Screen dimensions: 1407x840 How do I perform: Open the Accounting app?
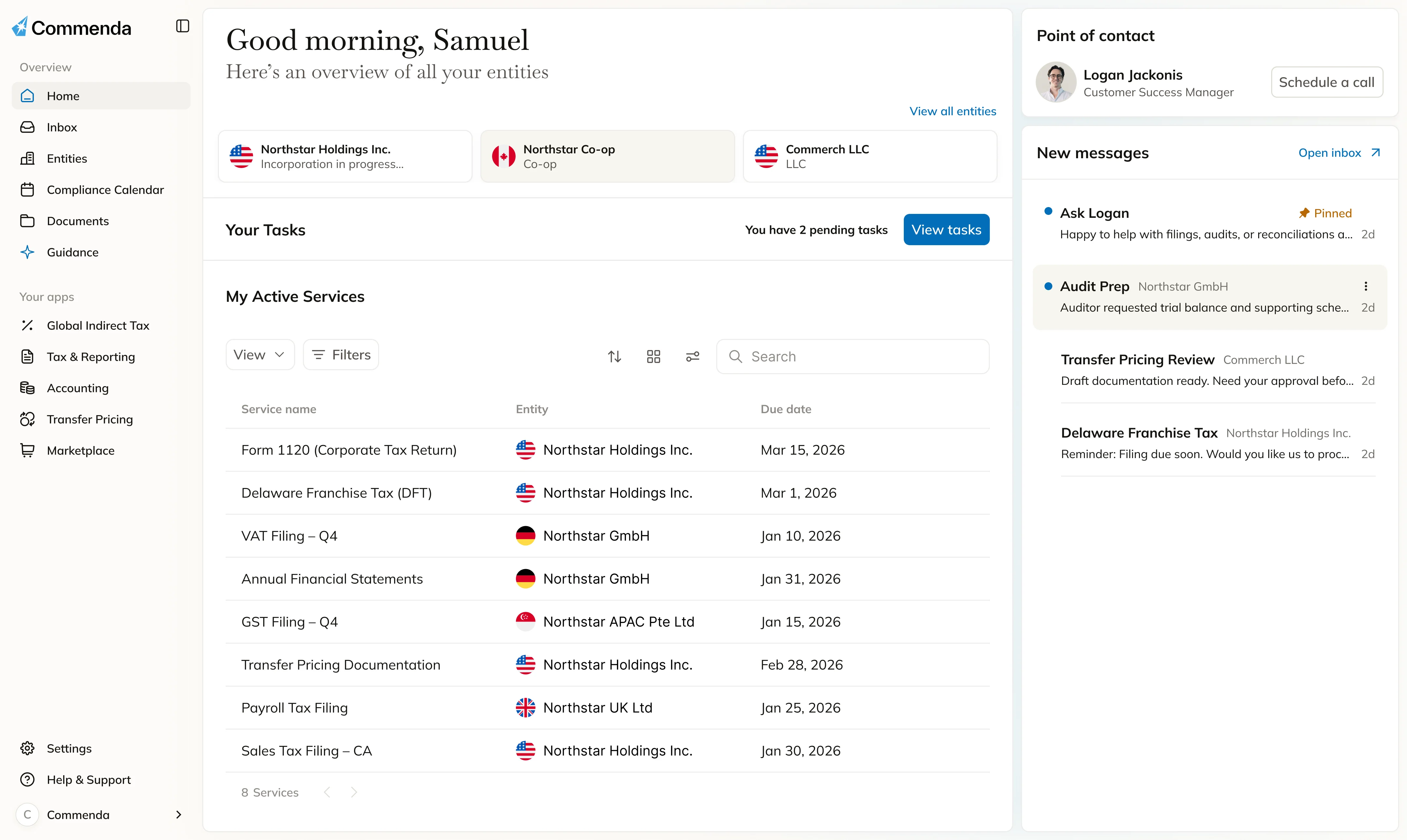(78, 388)
